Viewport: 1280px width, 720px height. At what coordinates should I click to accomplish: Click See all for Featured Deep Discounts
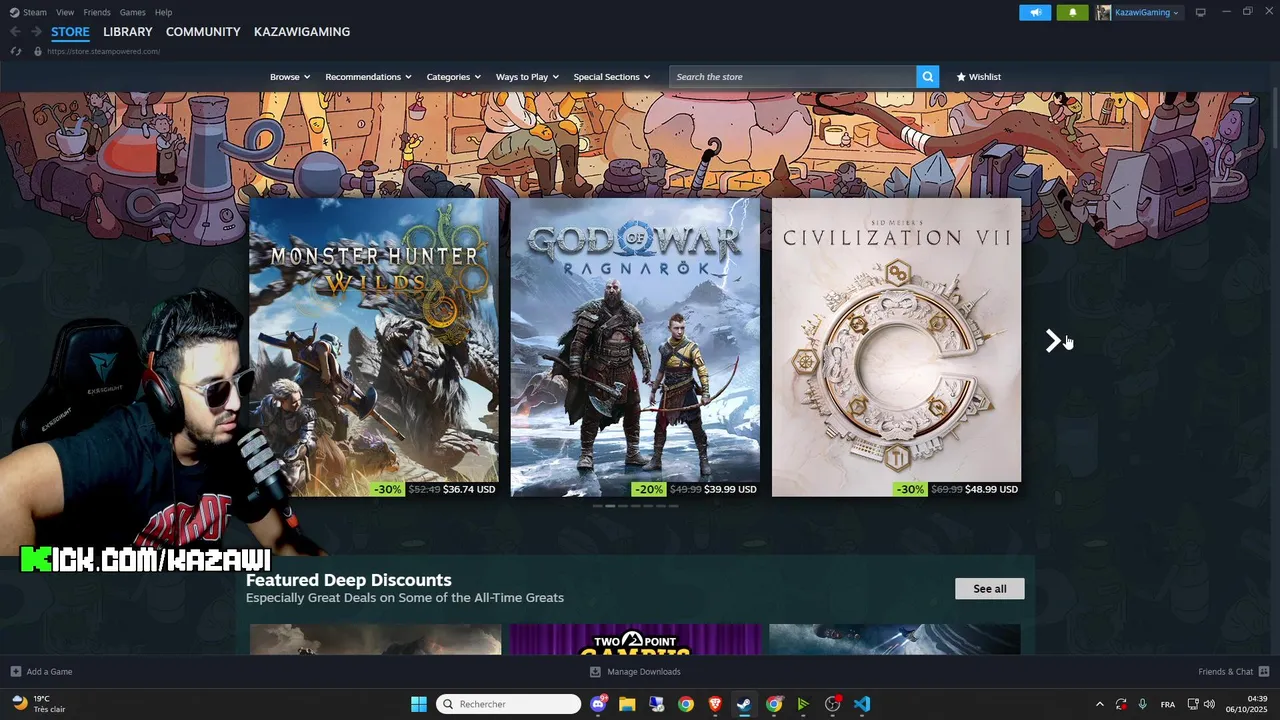pos(990,589)
